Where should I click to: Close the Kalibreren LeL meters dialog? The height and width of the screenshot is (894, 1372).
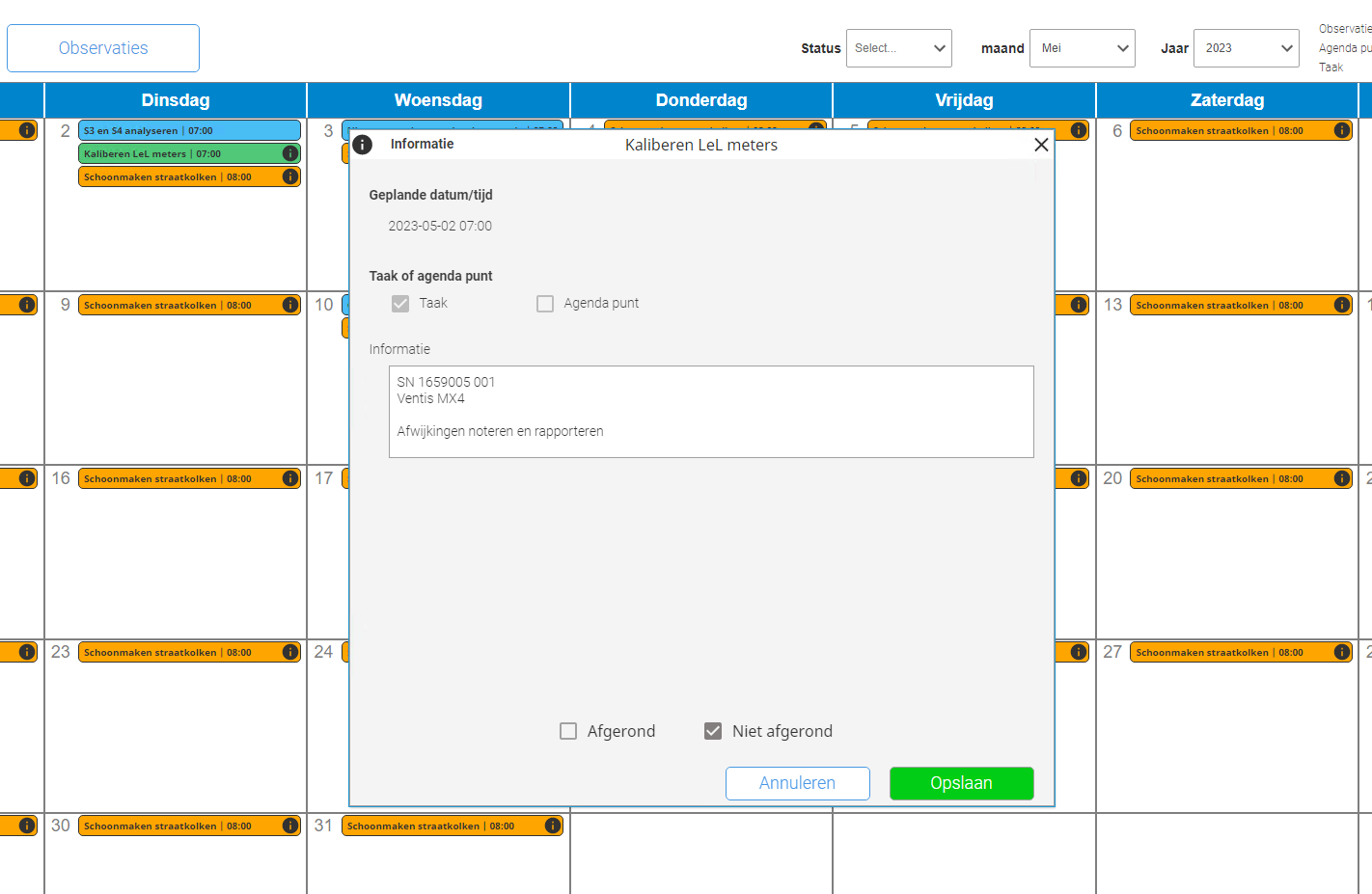[1040, 145]
